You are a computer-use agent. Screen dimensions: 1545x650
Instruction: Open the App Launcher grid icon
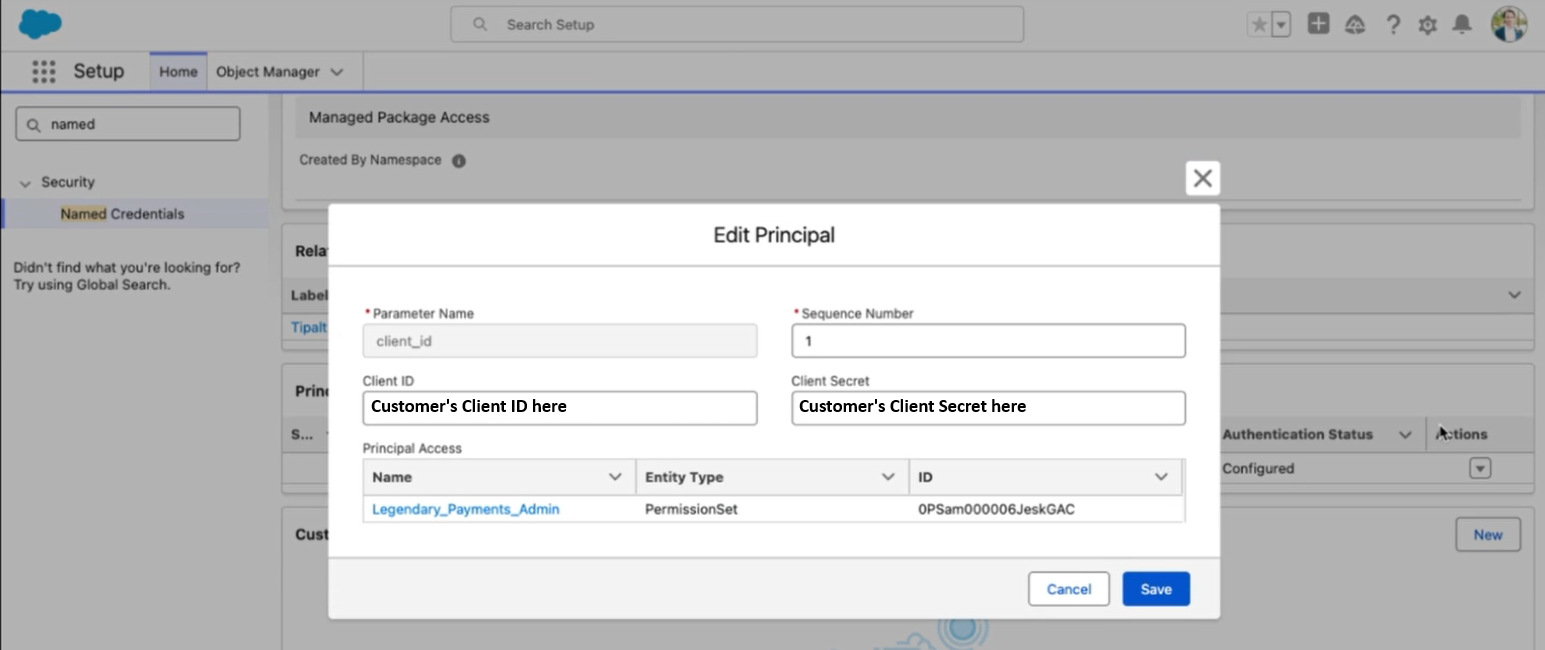[43, 72]
